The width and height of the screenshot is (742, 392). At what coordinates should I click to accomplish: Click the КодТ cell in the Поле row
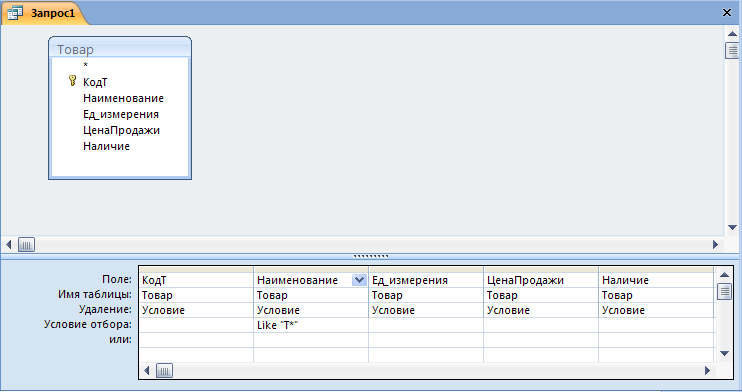tap(196, 280)
